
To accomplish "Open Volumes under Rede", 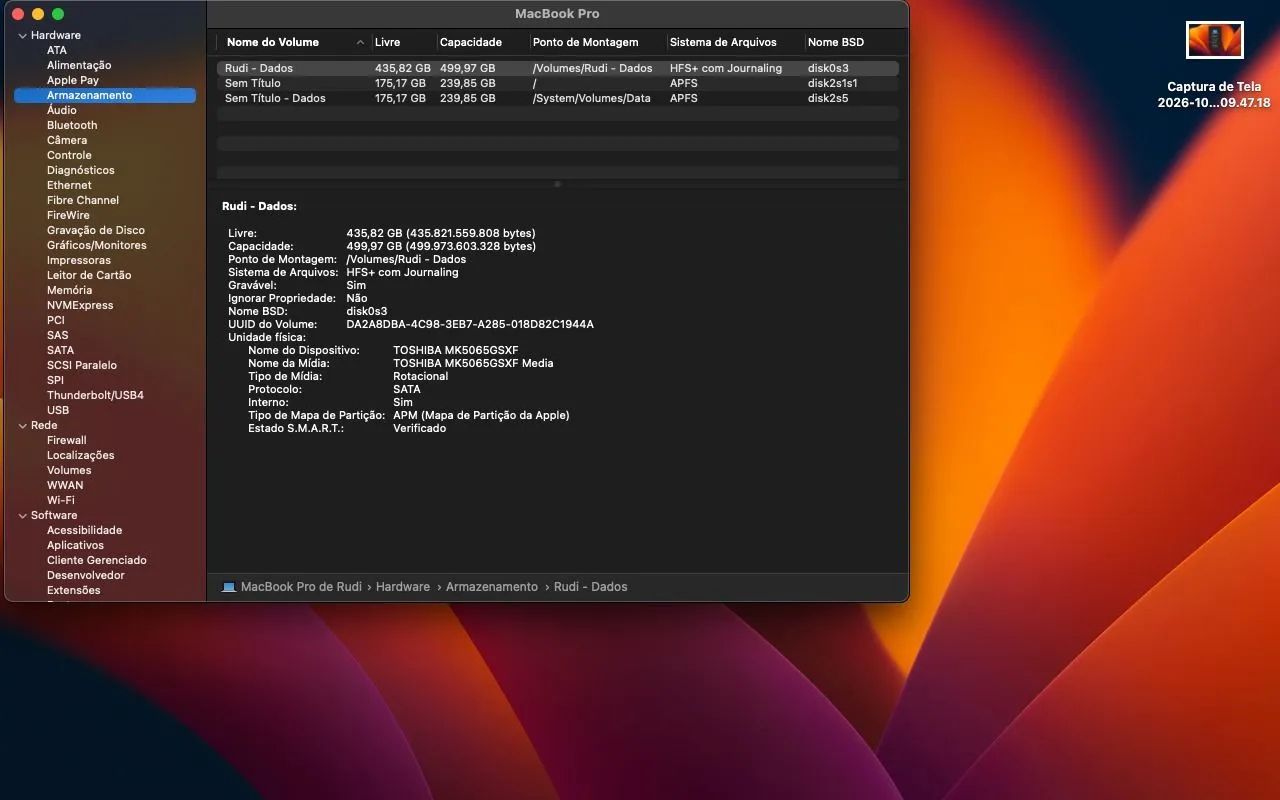I will click(69, 470).
